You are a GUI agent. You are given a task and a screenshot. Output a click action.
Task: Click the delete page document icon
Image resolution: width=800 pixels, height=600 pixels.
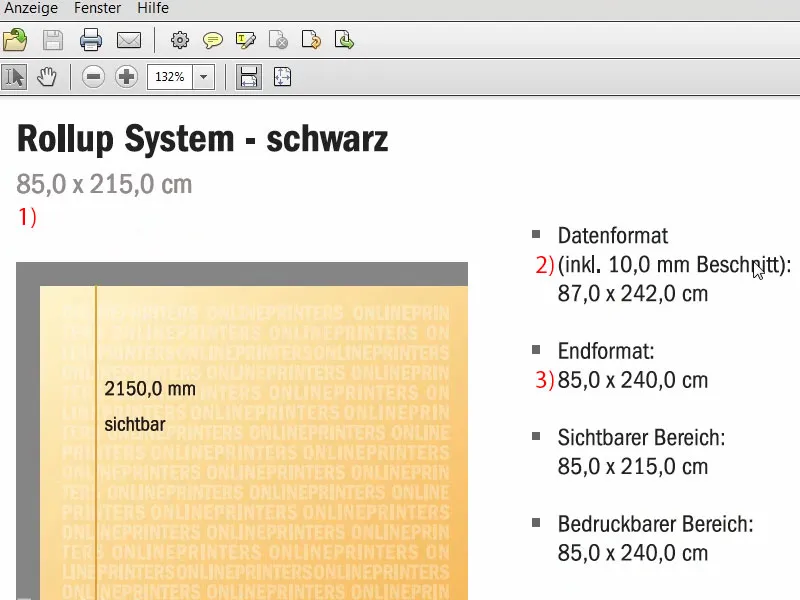pos(278,40)
